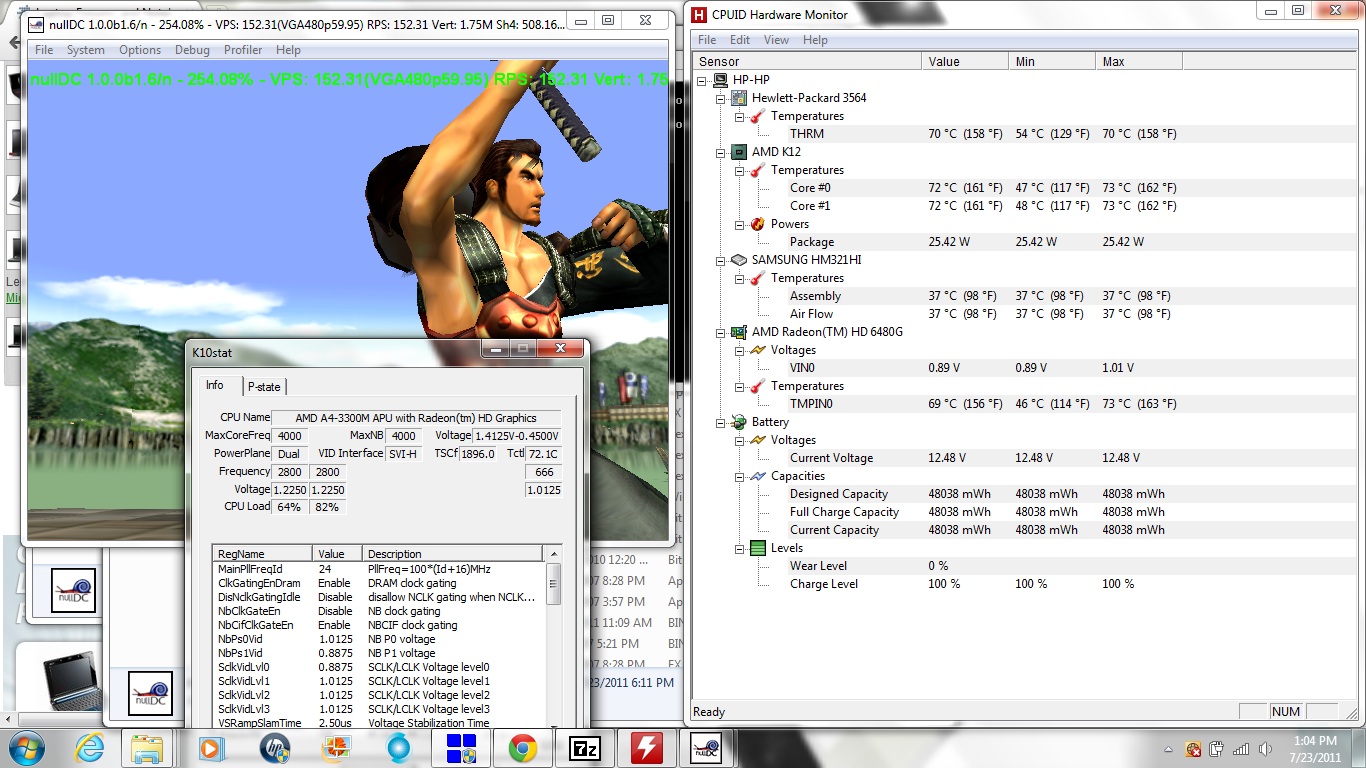
Task: Click the Capacities icon under Battery
Action: click(x=757, y=476)
